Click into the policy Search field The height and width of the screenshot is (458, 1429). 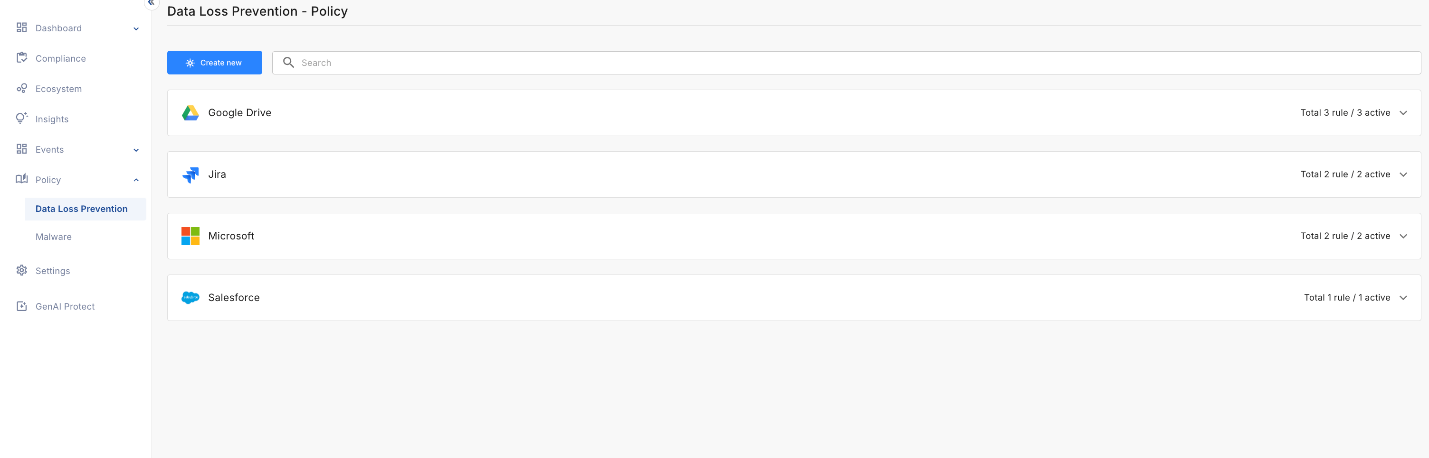(x=850, y=63)
